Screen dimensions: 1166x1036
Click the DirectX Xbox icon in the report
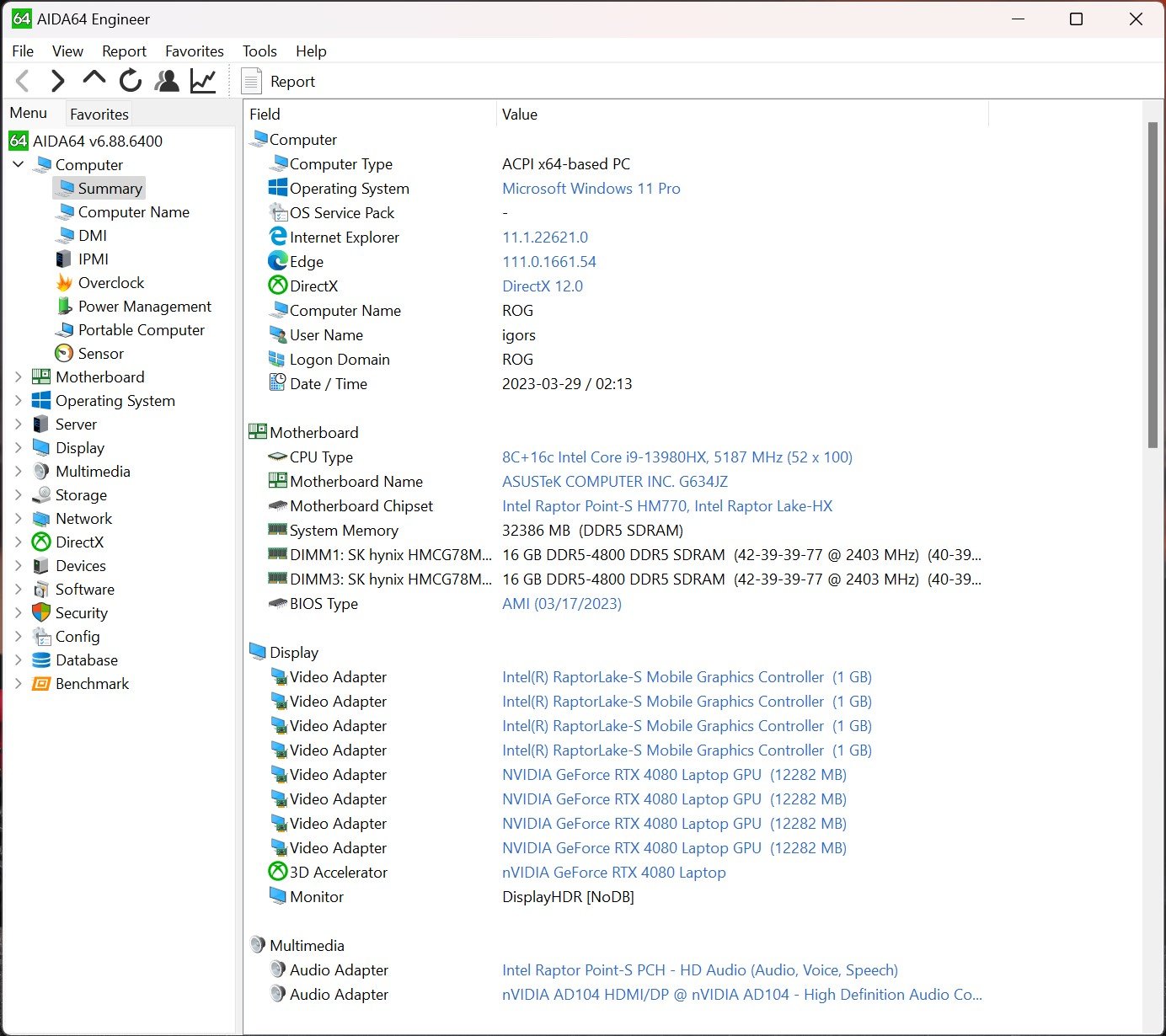[278, 286]
